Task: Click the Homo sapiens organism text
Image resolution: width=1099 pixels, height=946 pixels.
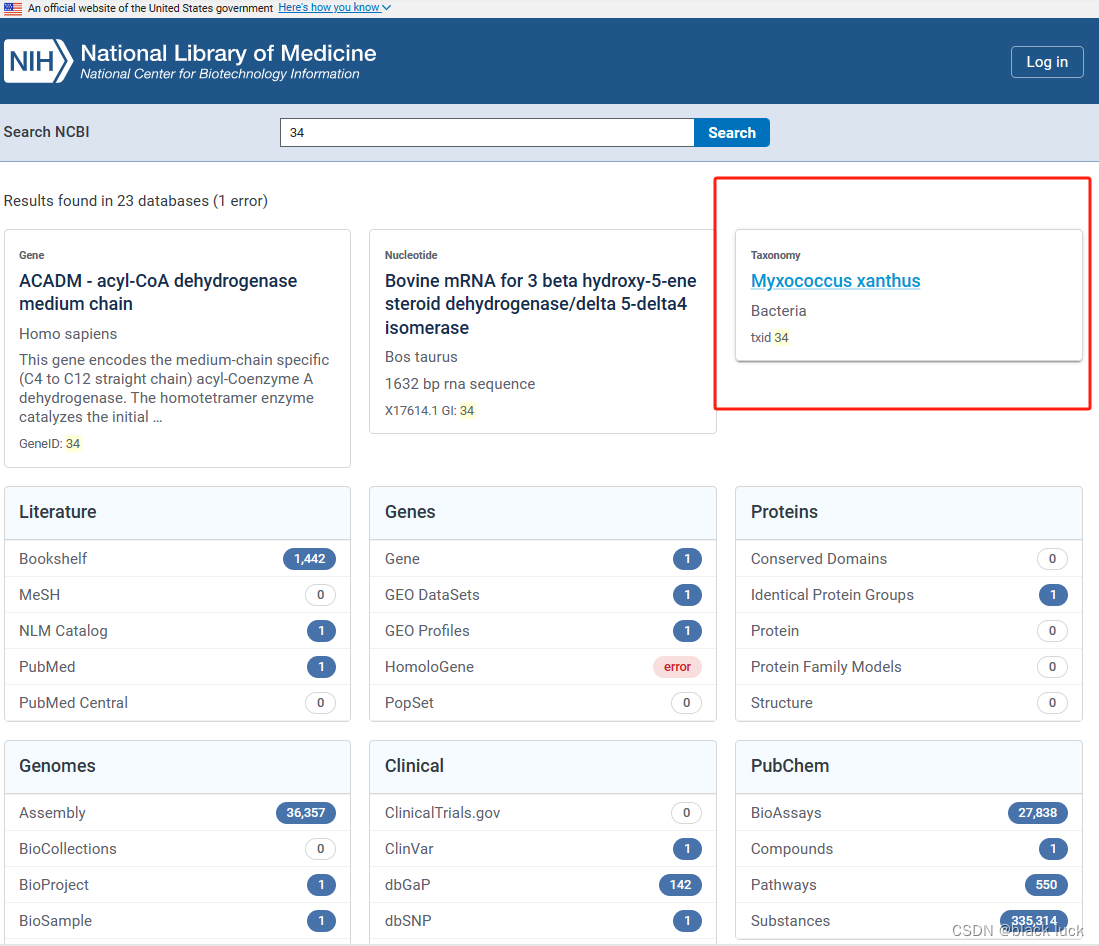Action: click(68, 334)
